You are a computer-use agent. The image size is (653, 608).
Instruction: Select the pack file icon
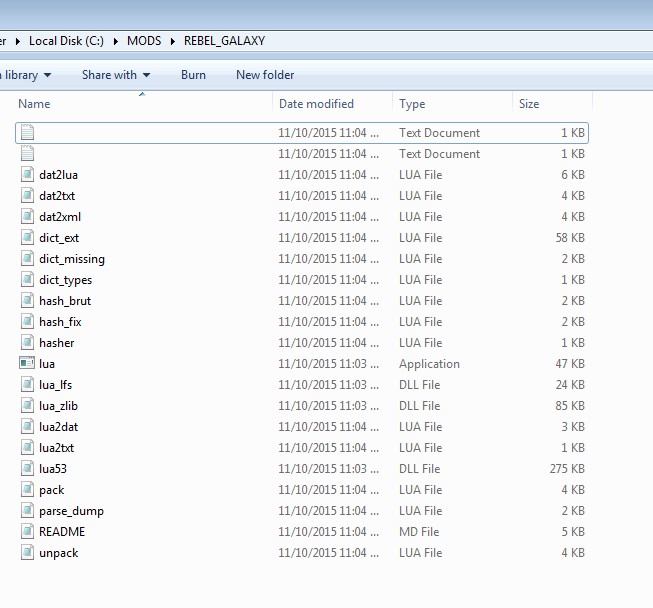click(27, 489)
